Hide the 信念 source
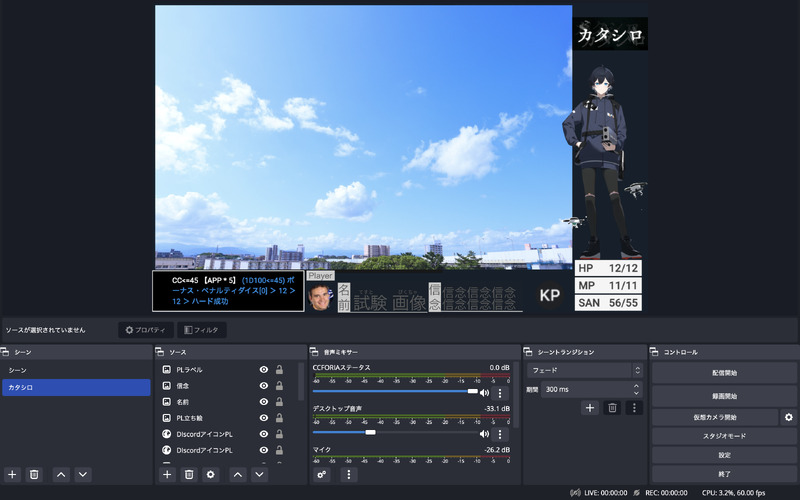800x500 pixels. (x=264, y=386)
